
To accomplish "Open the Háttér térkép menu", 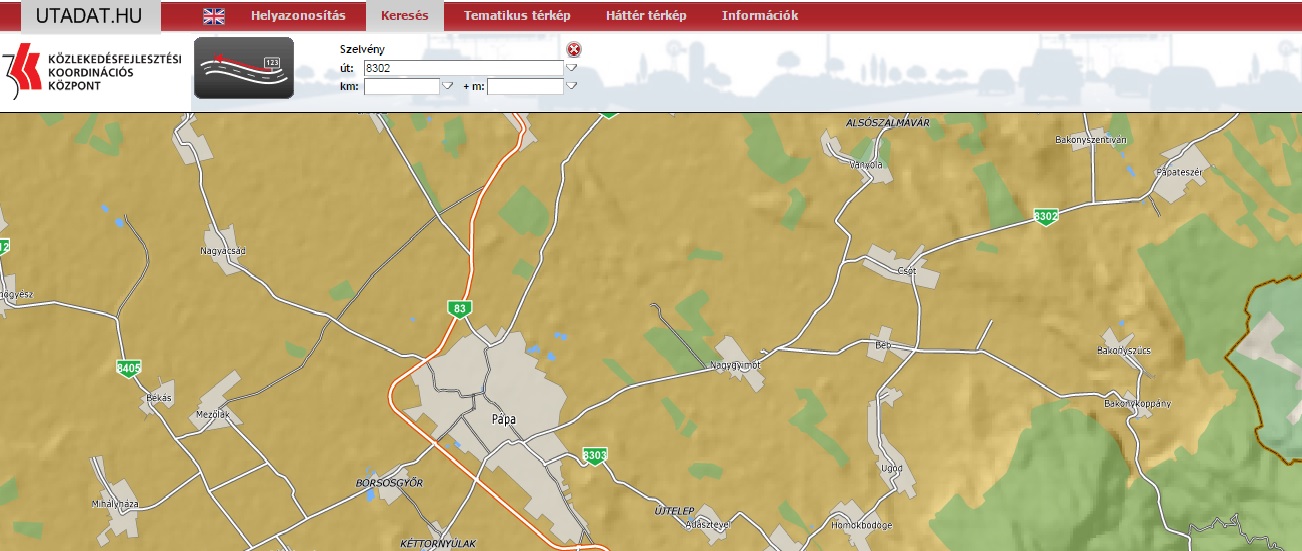I will coord(646,16).
